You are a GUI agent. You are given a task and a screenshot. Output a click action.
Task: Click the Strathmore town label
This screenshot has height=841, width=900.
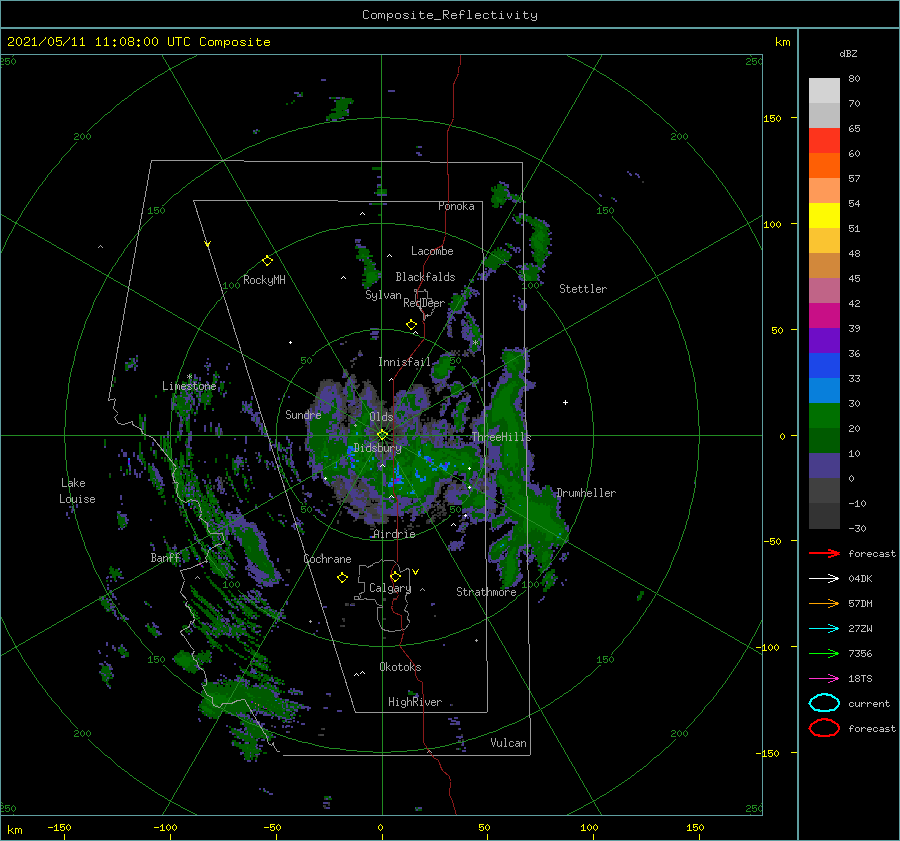pyautogui.click(x=486, y=592)
